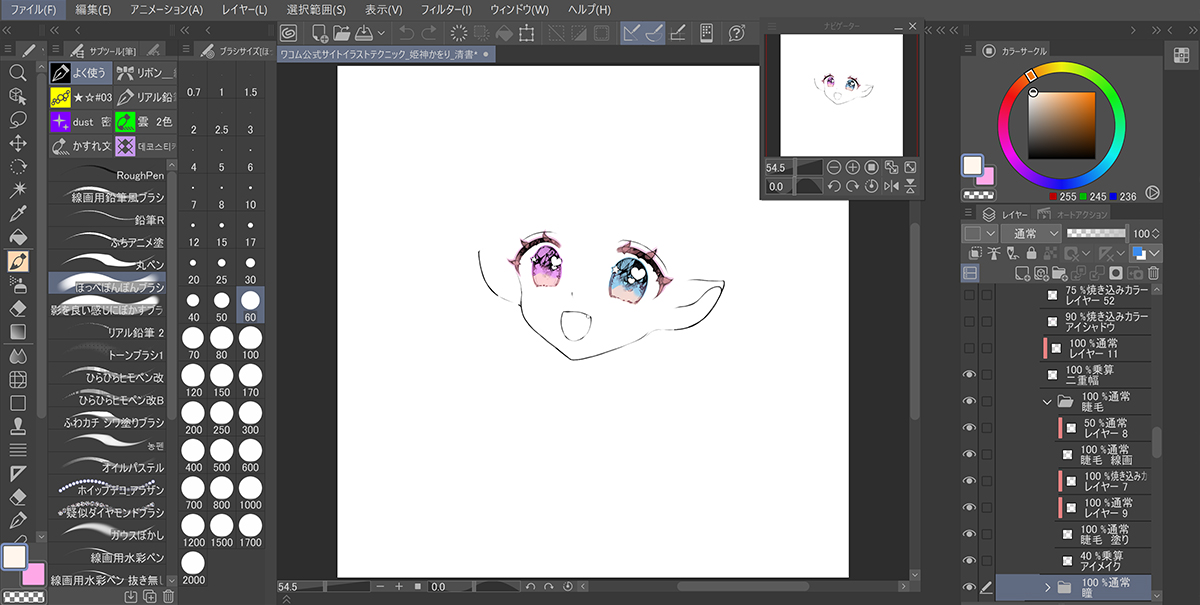1200x605 pixels.
Task: Select the Move layer tool
Action: (17, 143)
